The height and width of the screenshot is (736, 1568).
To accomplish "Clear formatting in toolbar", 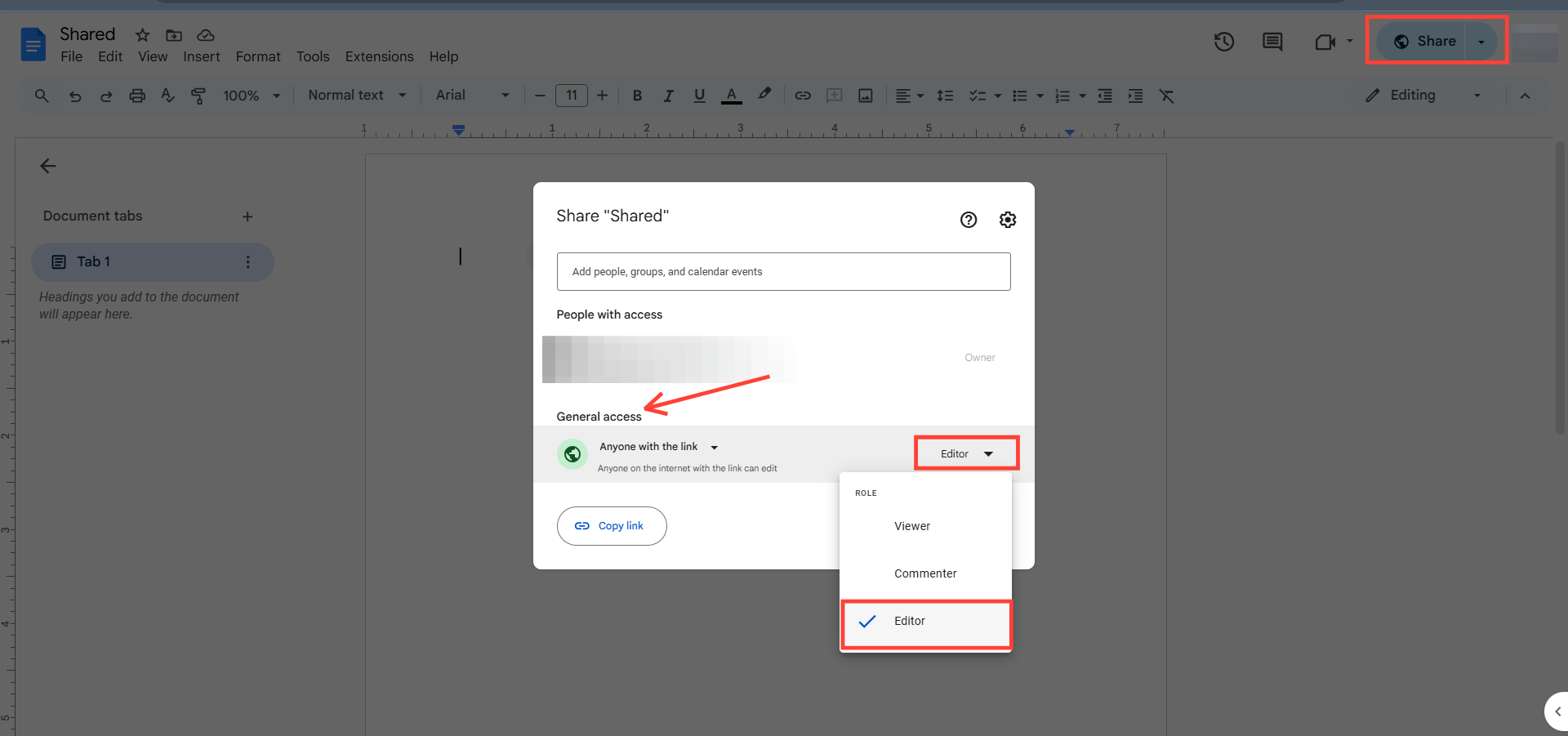I will (1167, 96).
